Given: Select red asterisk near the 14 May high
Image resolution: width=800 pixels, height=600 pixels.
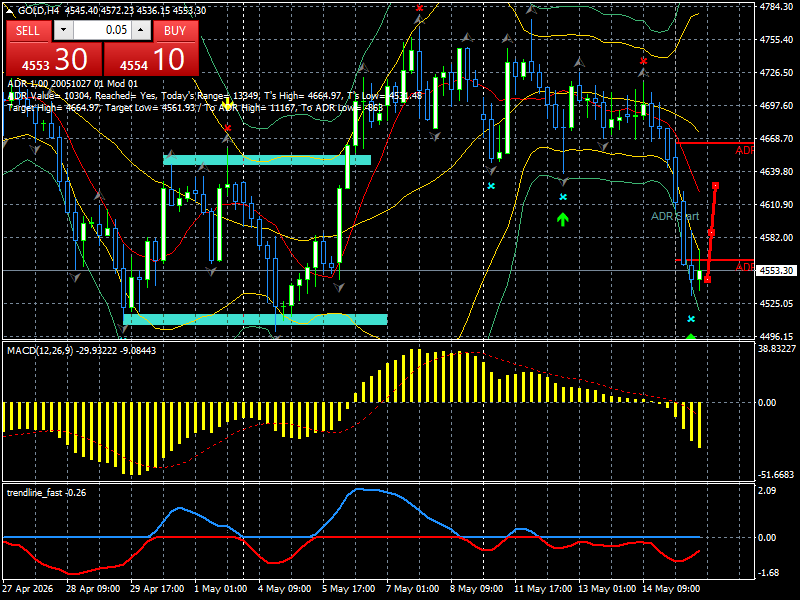Looking at the screenshot, I should 643,61.
